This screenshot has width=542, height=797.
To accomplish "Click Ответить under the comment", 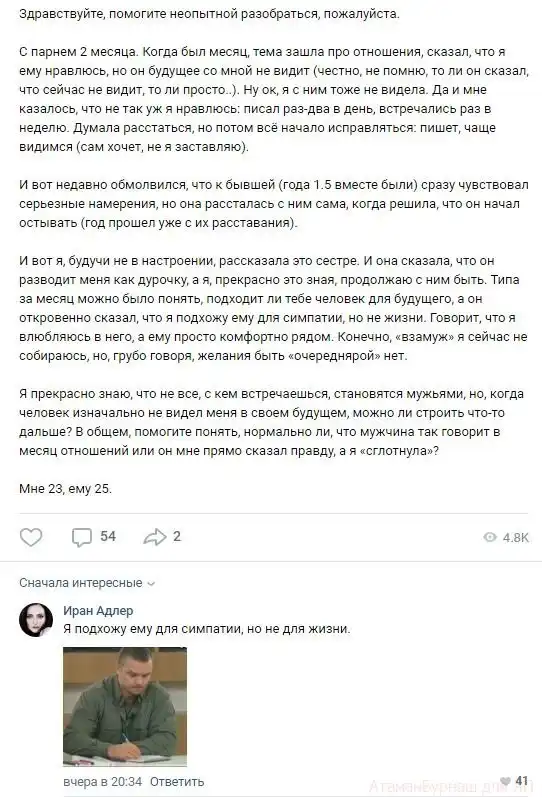I will coord(177,781).
